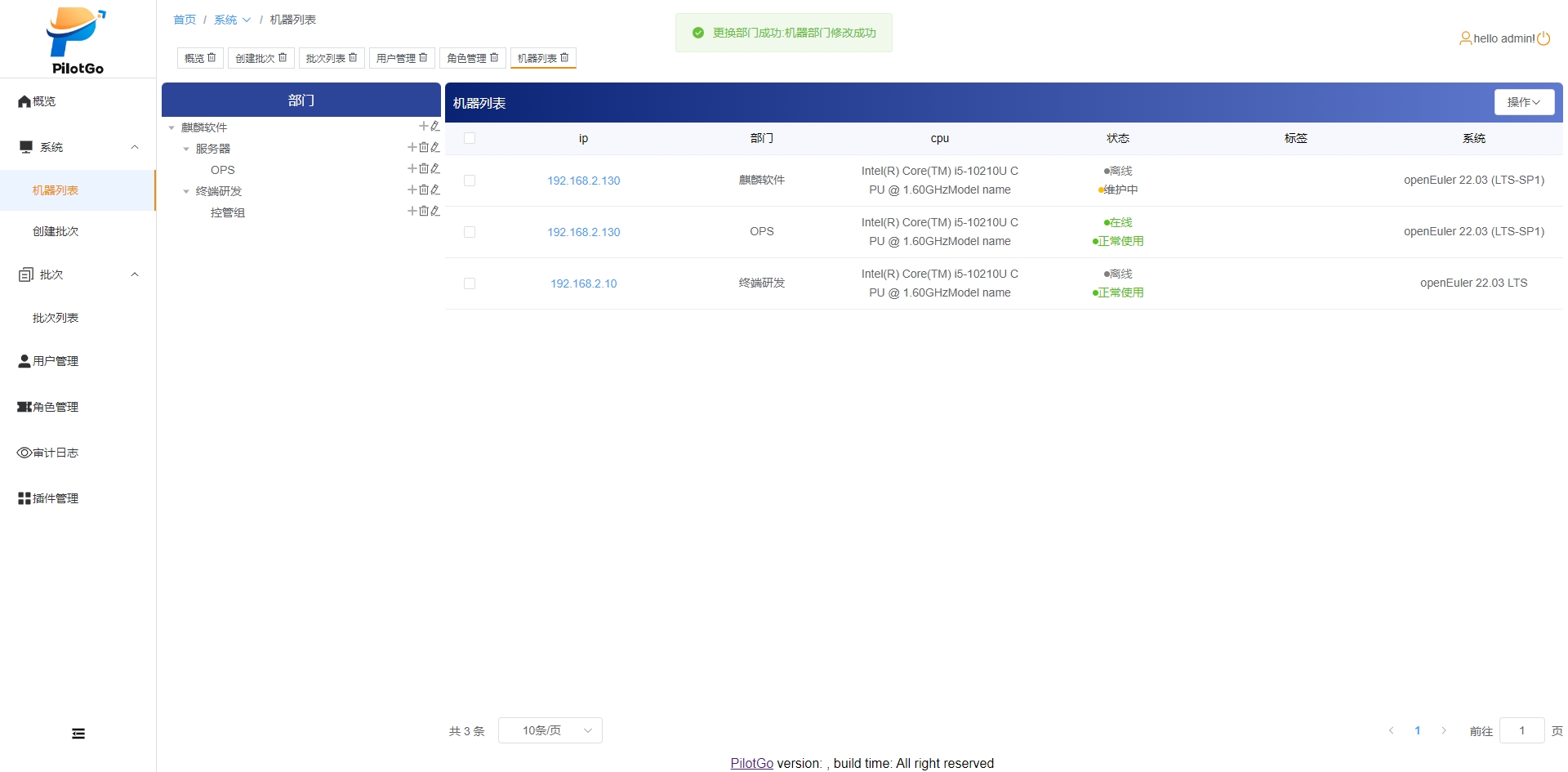The width and height of the screenshot is (1568, 772).
Task: Tick the checkbox for machine 192.168.2.10
Action: [x=470, y=283]
